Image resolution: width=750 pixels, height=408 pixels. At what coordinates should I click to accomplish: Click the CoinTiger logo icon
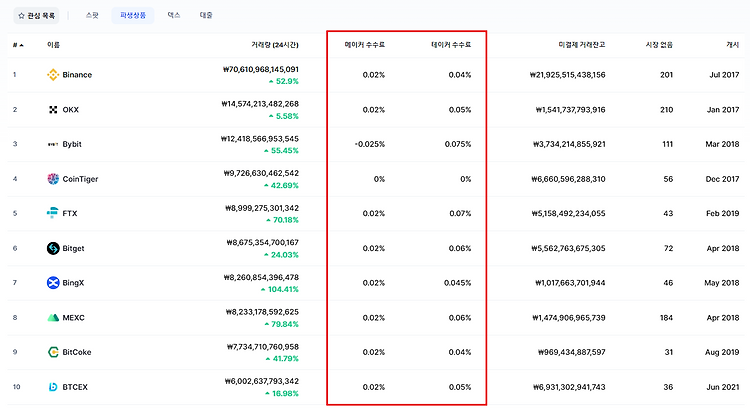coord(53,179)
